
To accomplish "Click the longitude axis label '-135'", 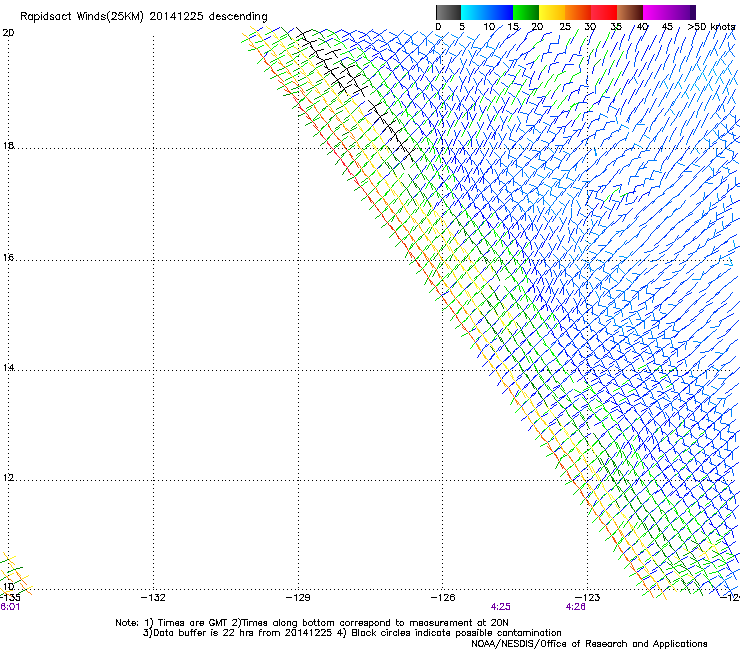I will (x=10, y=598).
